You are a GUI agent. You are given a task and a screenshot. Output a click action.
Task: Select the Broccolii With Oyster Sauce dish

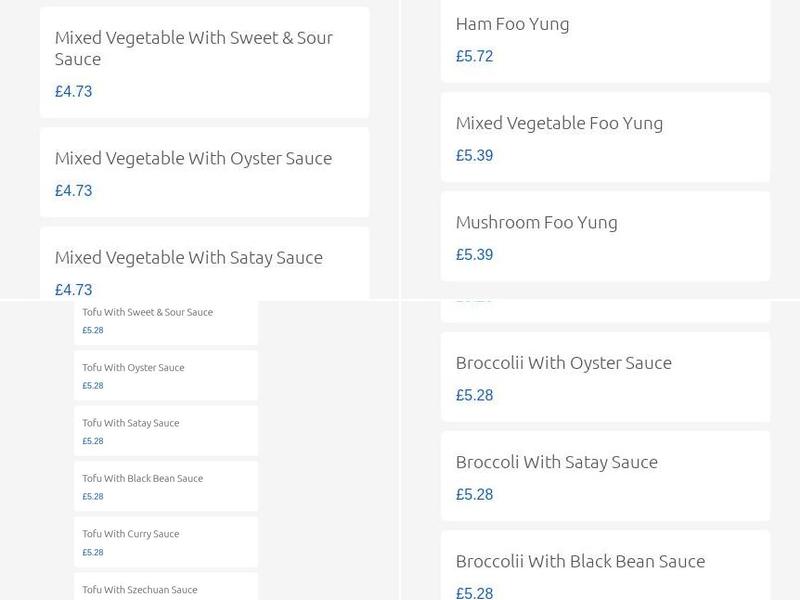click(x=563, y=363)
